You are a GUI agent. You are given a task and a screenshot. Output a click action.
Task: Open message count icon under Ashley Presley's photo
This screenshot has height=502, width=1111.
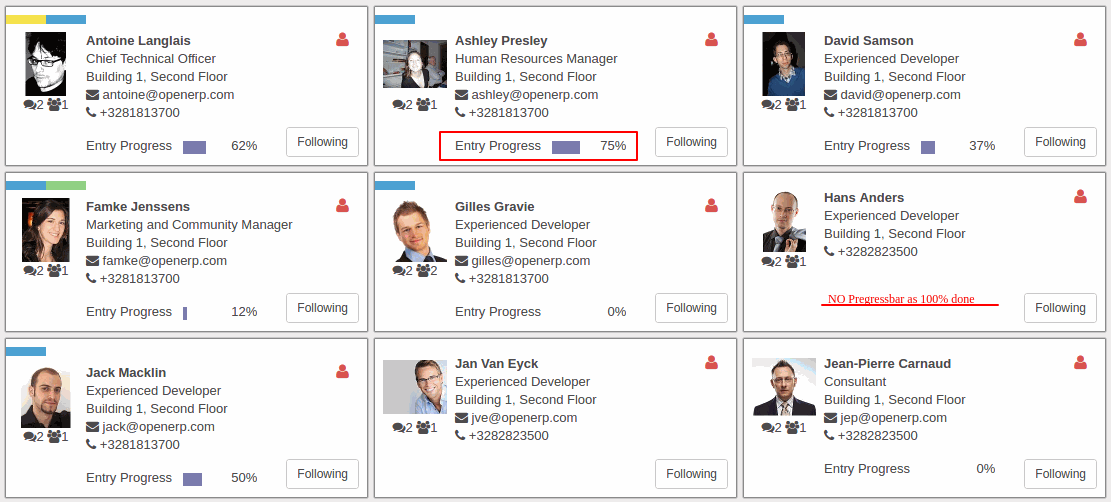399,105
